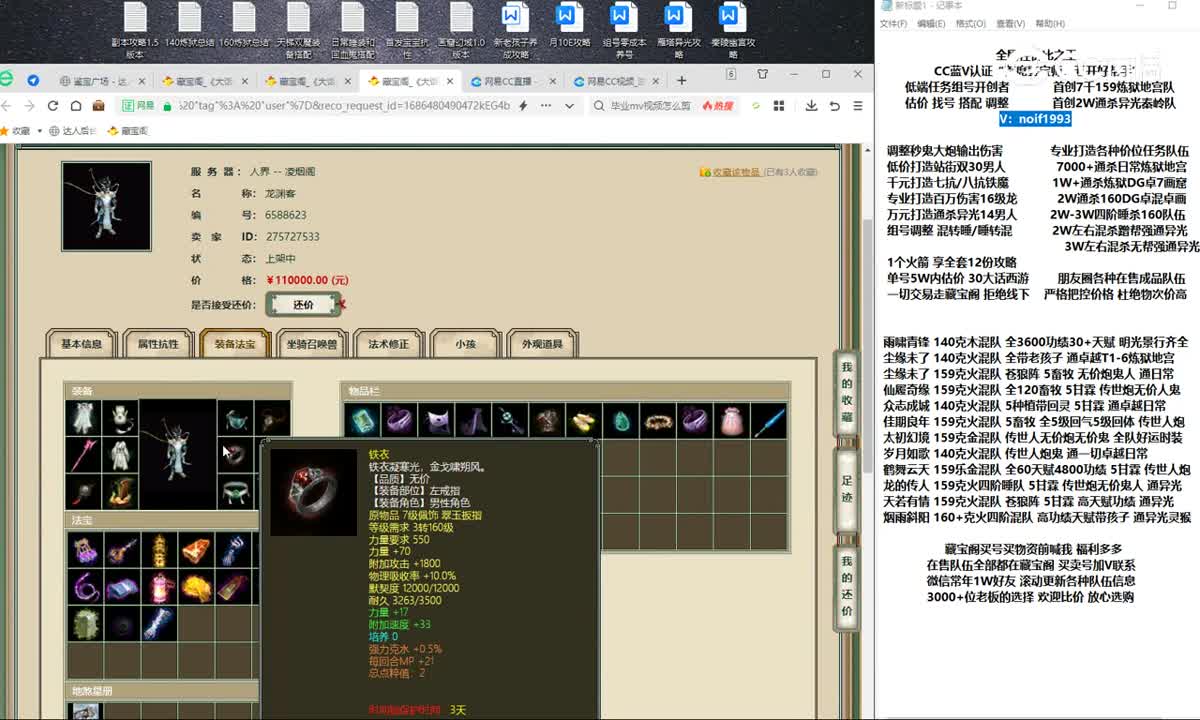
Task: Click the browser URL address field
Action: tap(345, 105)
